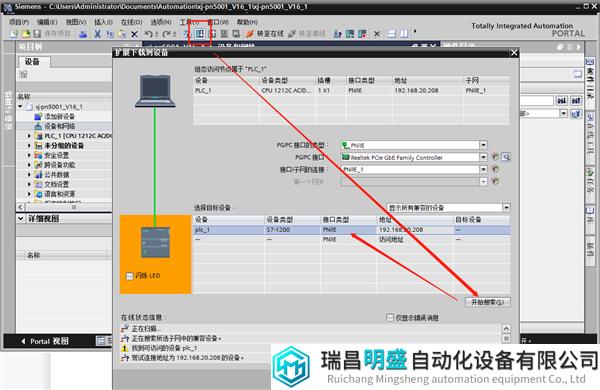The image size is (600, 390).
Task: Click the delete X icon beside paste
Action: click(134, 34)
